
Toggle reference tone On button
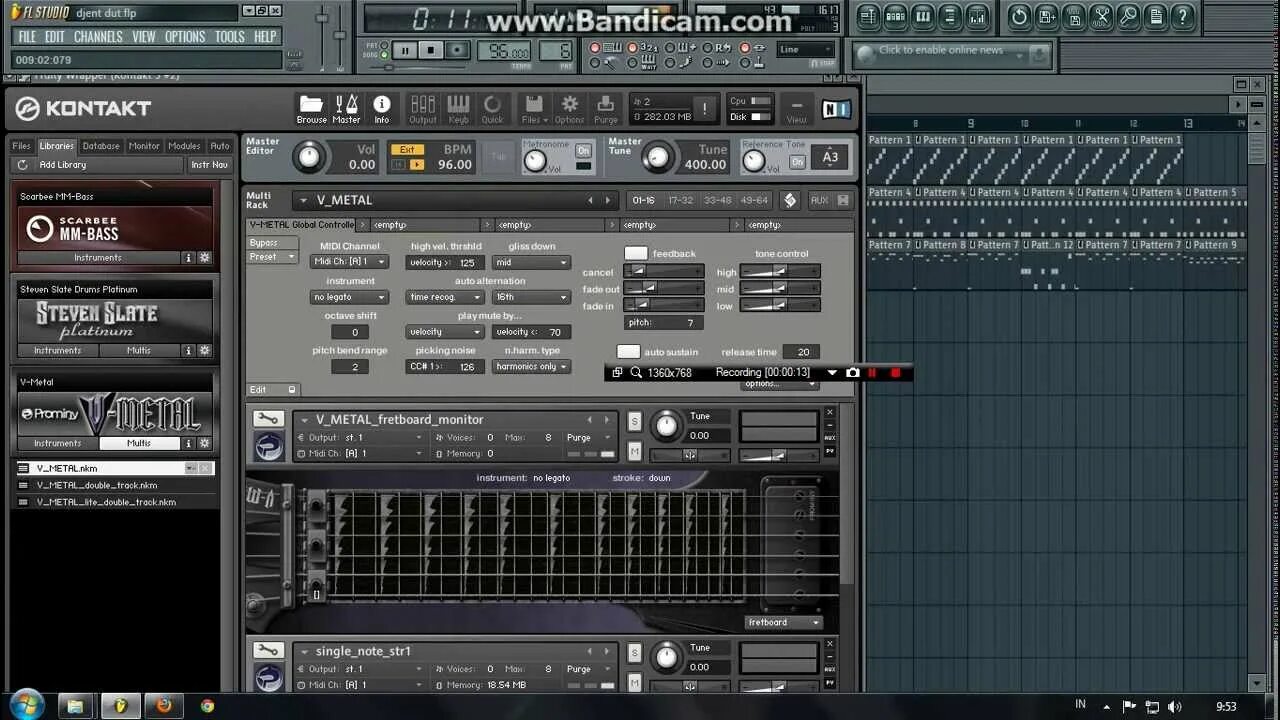(x=797, y=162)
